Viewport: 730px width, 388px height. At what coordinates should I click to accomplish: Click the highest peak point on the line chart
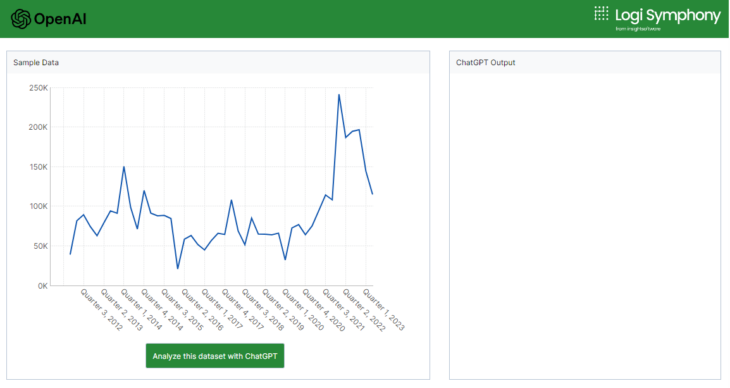[339, 95]
